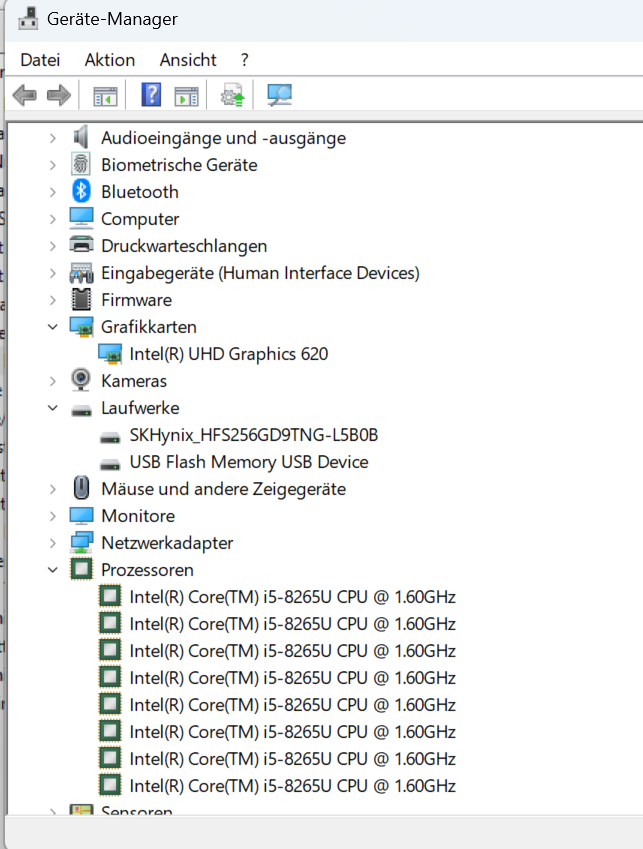
Task: Toggle the console tree pane icon
Action: 105,96
